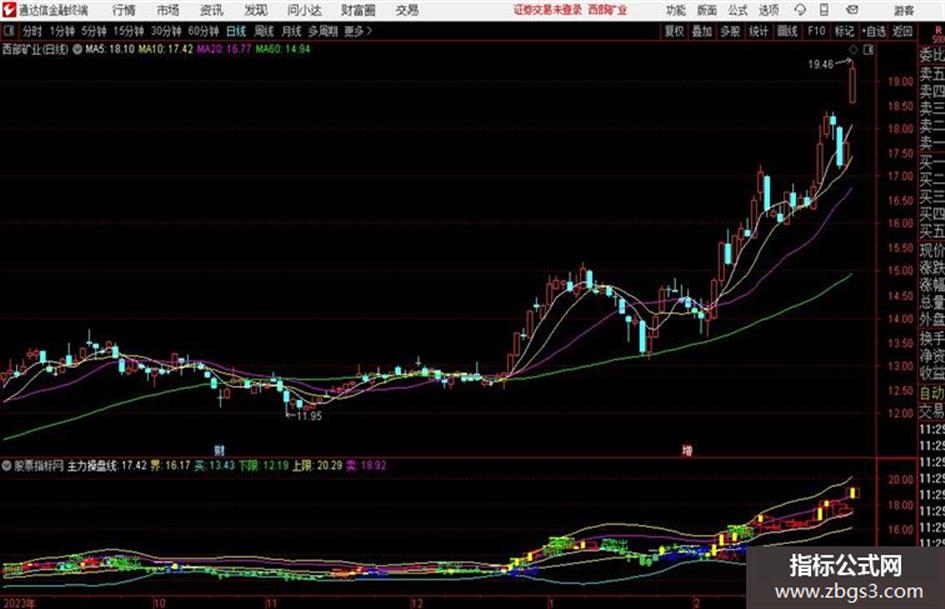Screen dimensions: 945x609
Task: Click the MA10: 17.42 indicator label
Action: tap(165, 49)
